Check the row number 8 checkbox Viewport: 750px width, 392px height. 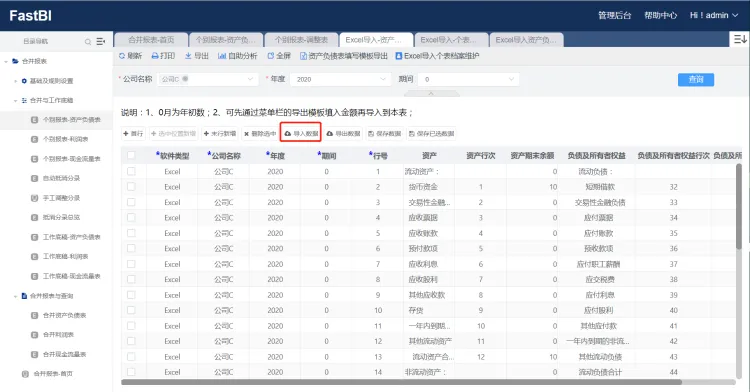(131, 279)
